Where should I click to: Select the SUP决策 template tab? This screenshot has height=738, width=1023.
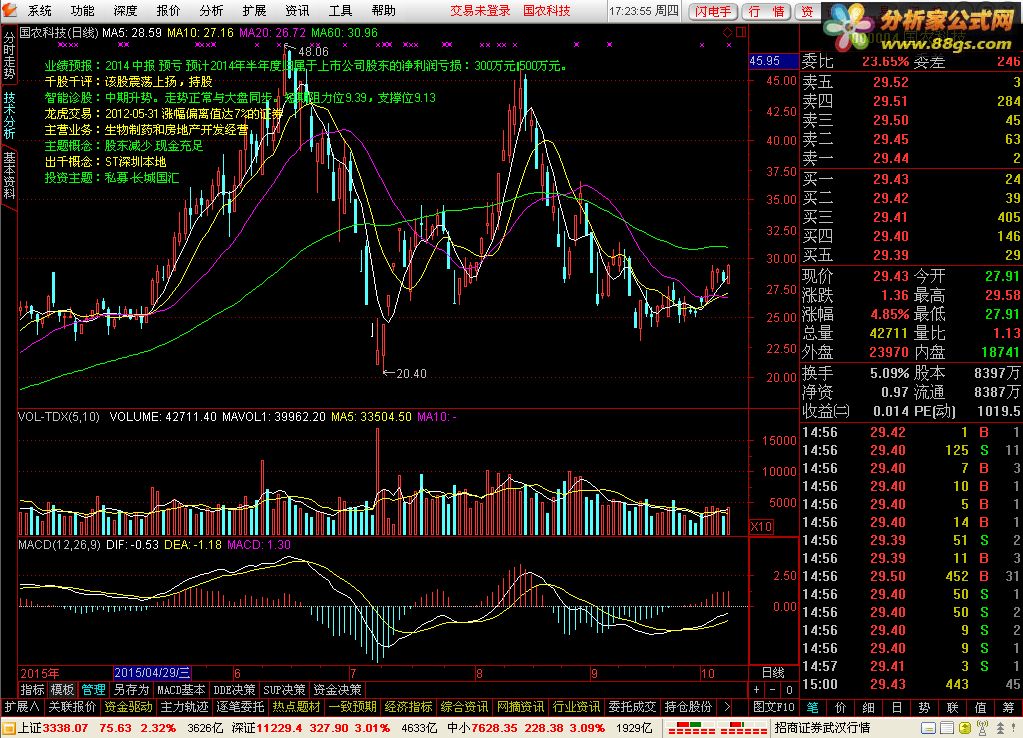tap(284, 690)
